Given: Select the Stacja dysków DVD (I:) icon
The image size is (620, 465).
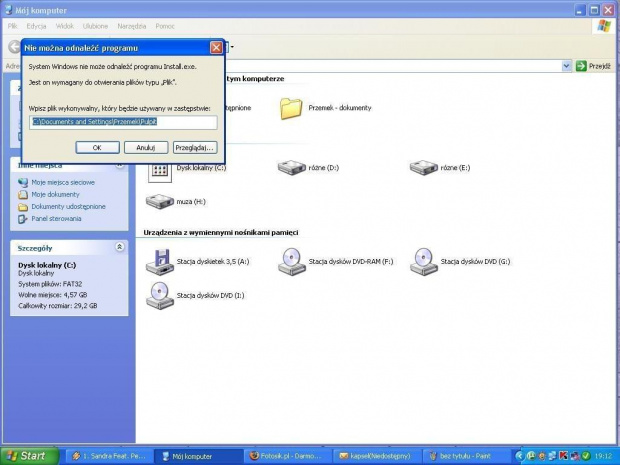Looking at the screenshot, I should 160,295.
